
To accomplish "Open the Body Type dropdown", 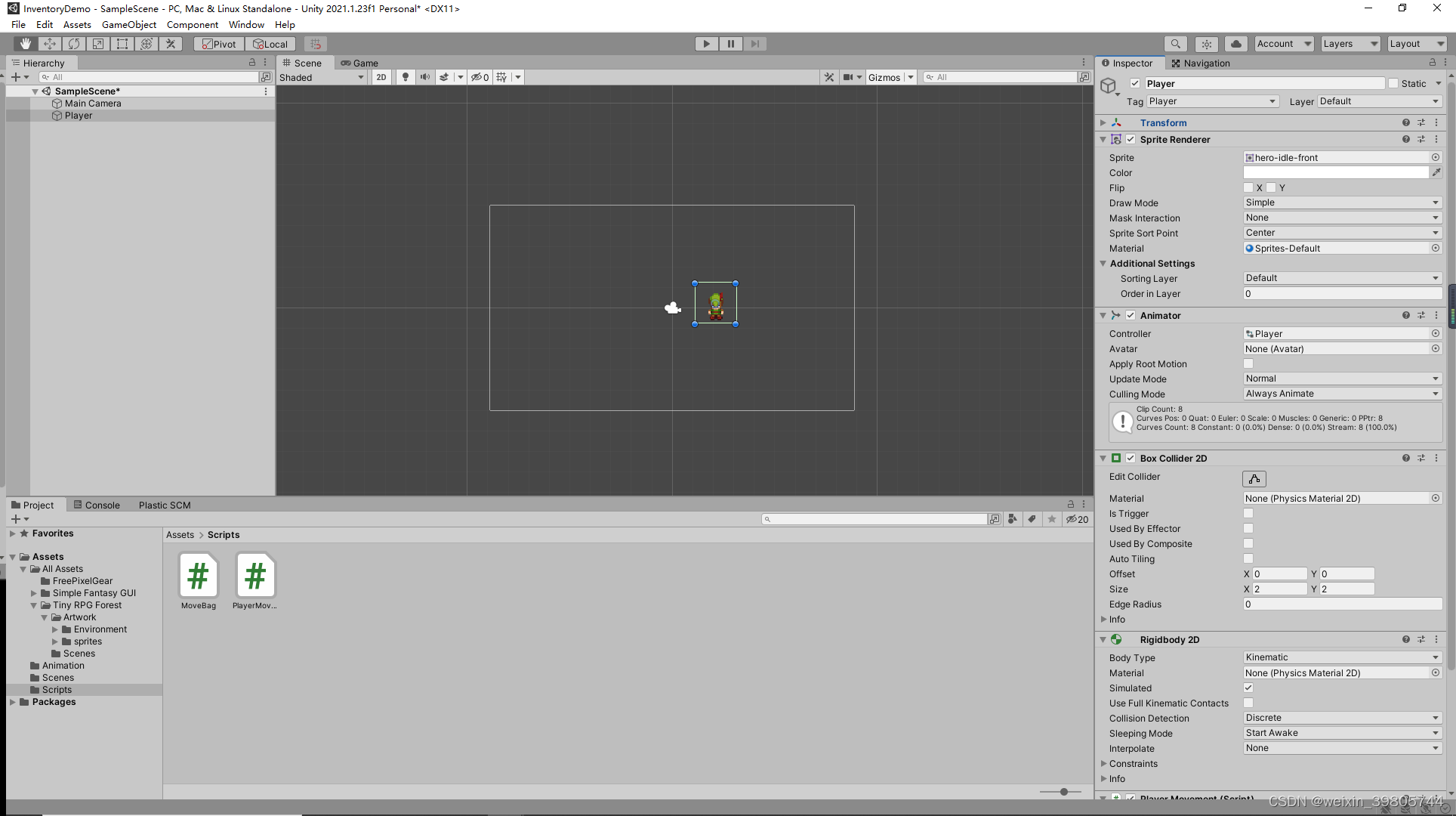I will 1343,657.
